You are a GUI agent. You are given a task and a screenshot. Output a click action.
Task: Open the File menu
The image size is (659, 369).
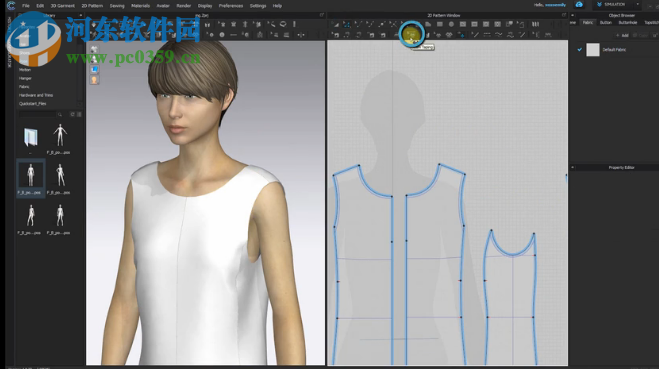26,6
